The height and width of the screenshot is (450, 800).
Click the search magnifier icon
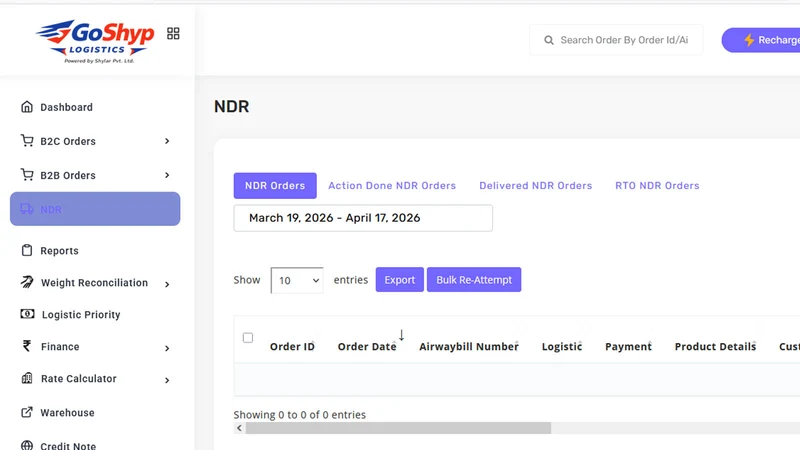[548, 40]
